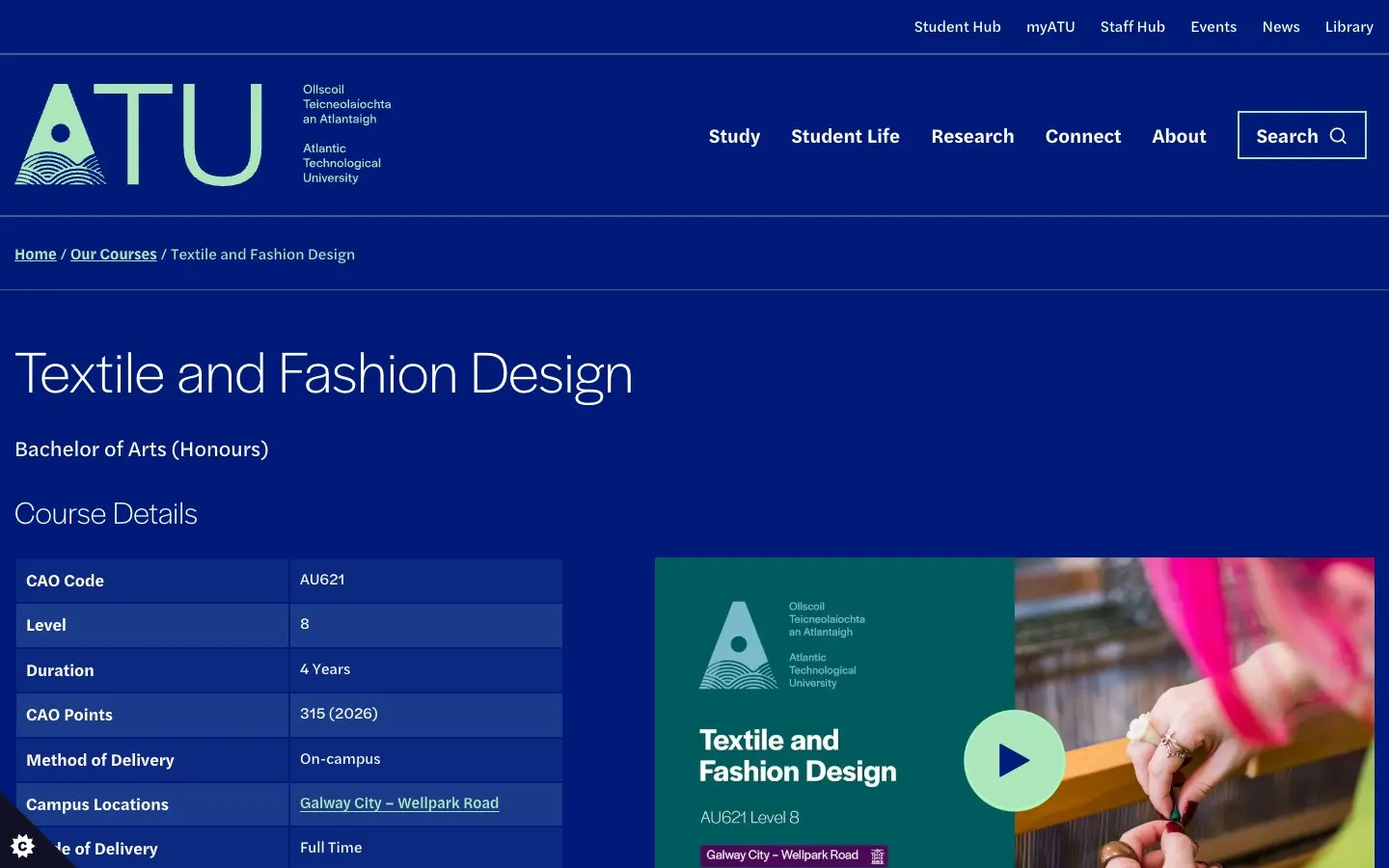The width and height of the screenshot is (1389, 868).
Task: Visit the Staff Hub link
Action: (1132, 27)
